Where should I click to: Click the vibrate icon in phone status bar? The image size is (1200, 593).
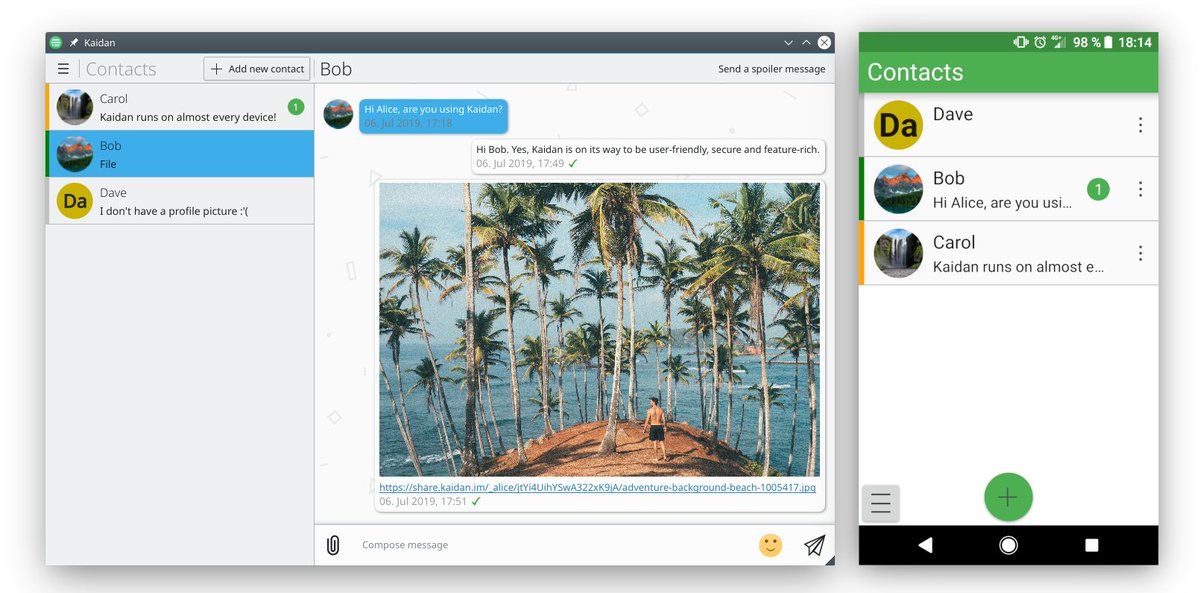1020,42
